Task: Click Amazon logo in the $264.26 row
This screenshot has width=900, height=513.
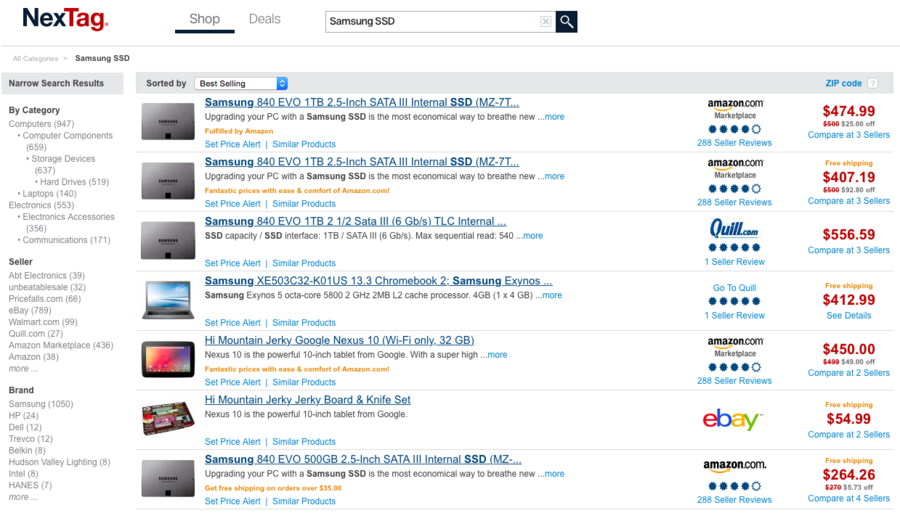Action: 735,465
